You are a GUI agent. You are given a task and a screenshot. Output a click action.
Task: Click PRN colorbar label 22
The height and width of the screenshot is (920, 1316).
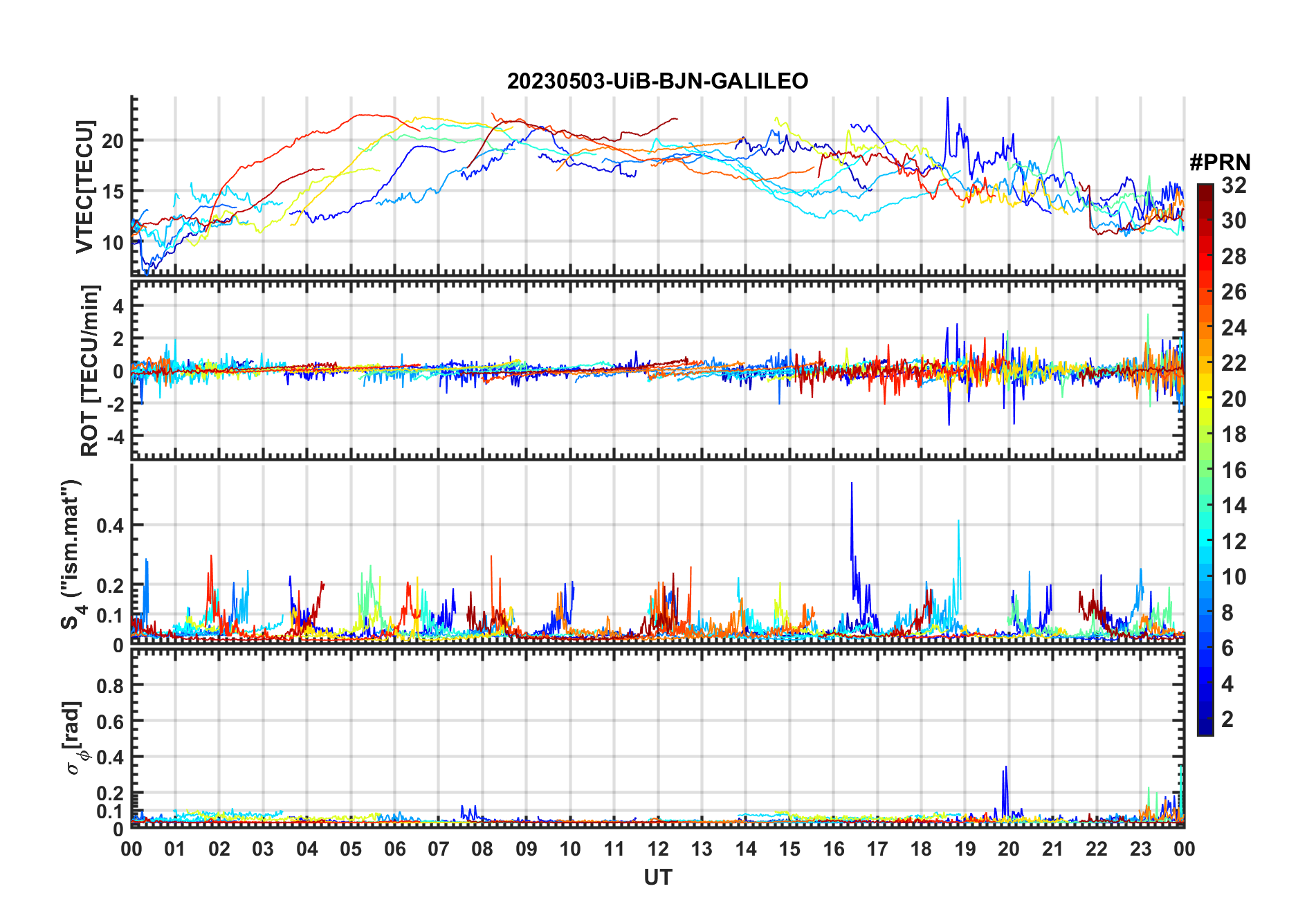1234,363
